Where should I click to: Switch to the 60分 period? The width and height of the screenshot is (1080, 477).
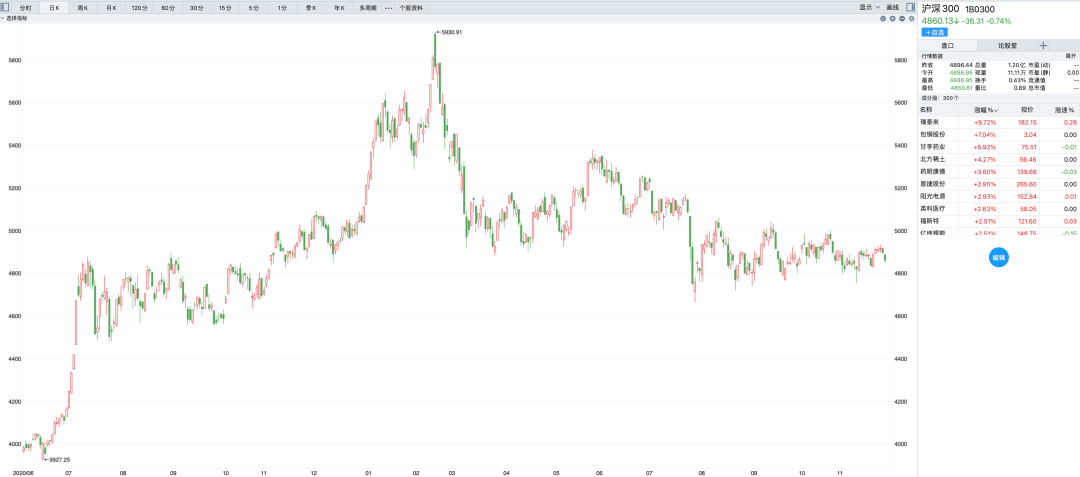coord(167,8)
